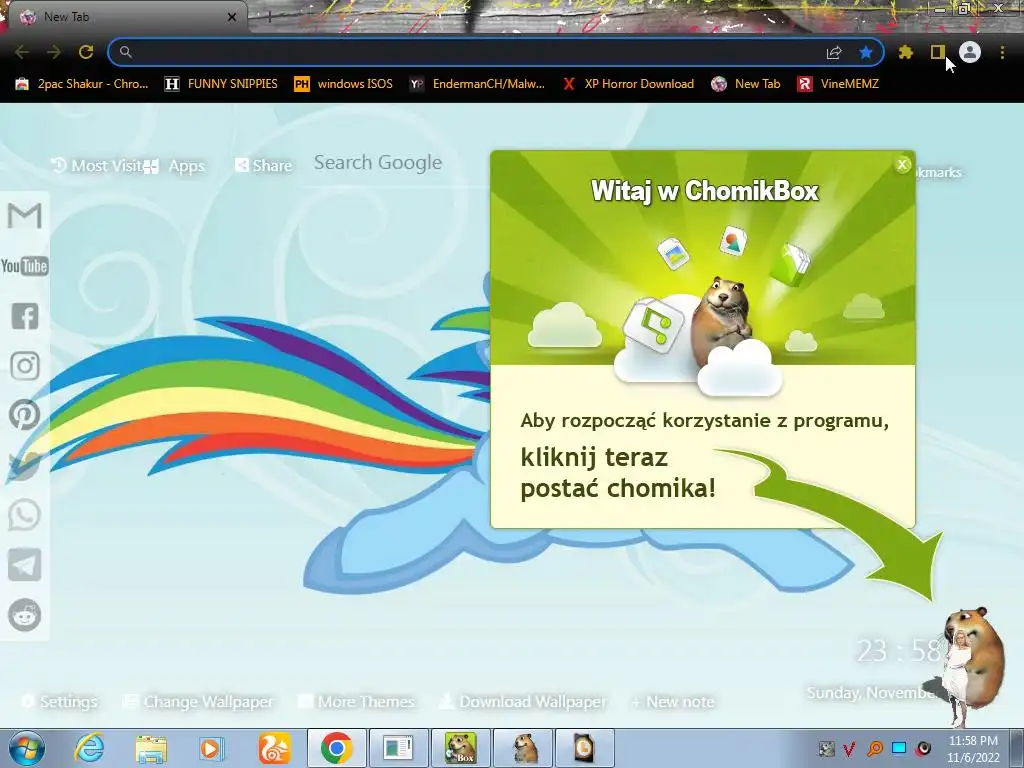Open a new browser tab with plus
Viewport: 1024px width, 768px height.
click(x=269, y=17)
